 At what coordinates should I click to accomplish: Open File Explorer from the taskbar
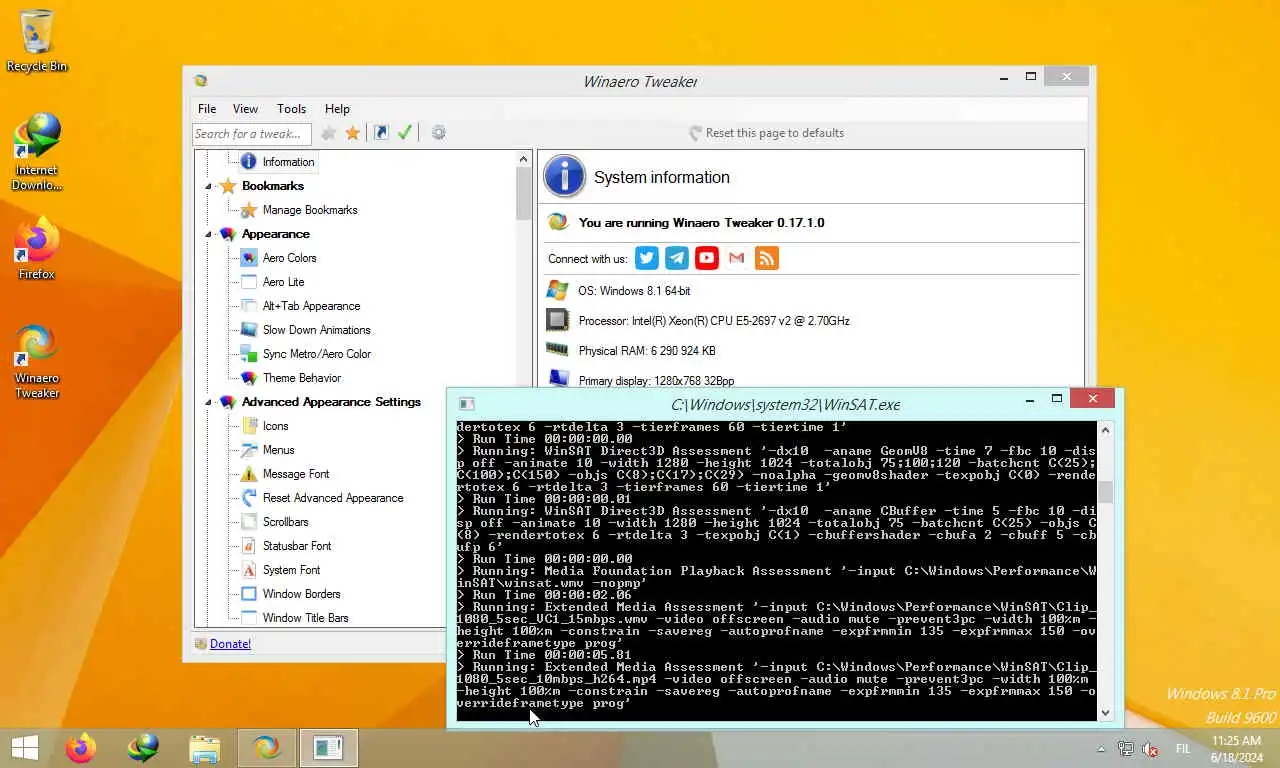(x=205, y=748)
